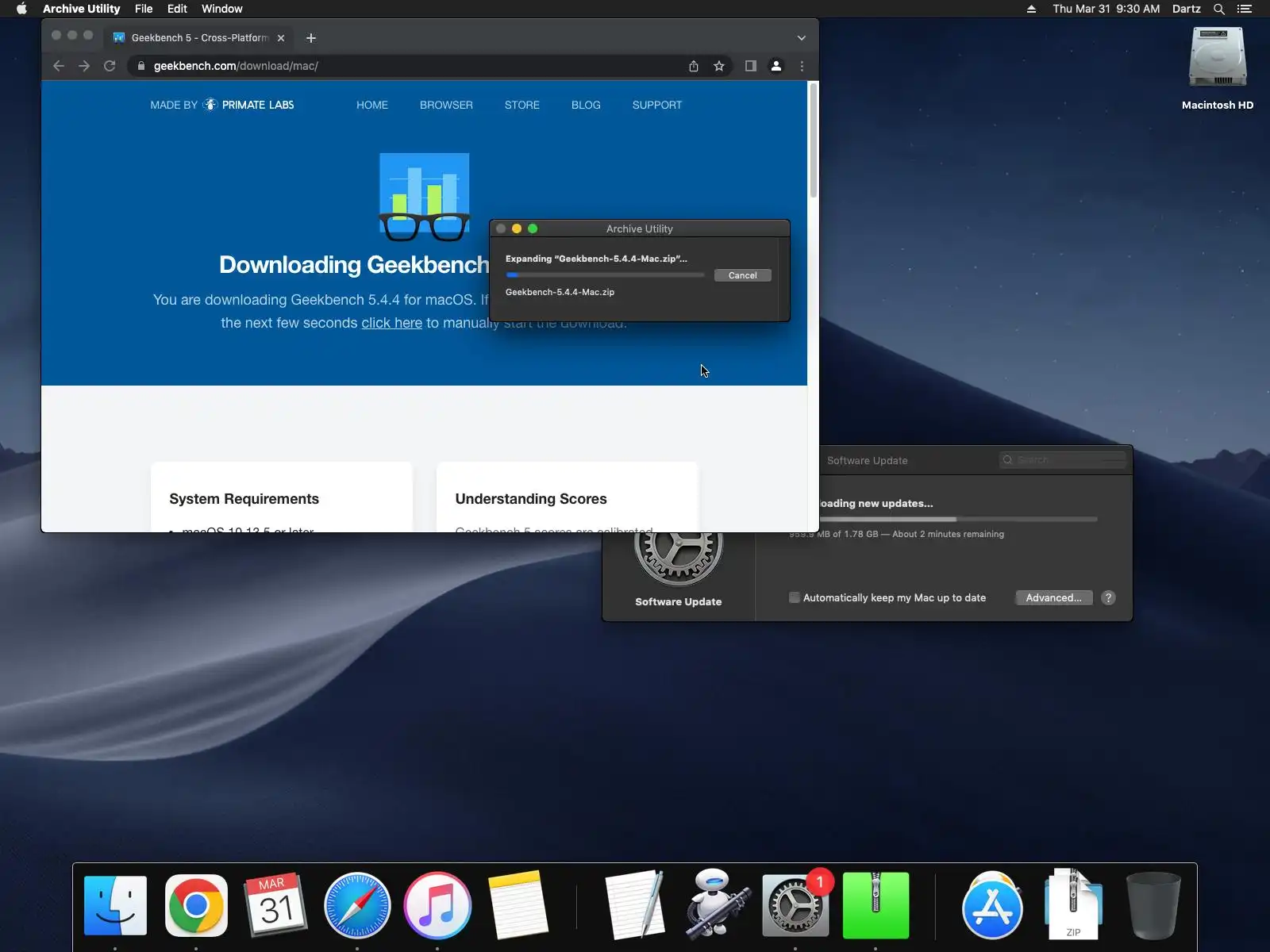Open a new Chrome tab
Viewport: 1270px width, 952px height.
point(311,37)
